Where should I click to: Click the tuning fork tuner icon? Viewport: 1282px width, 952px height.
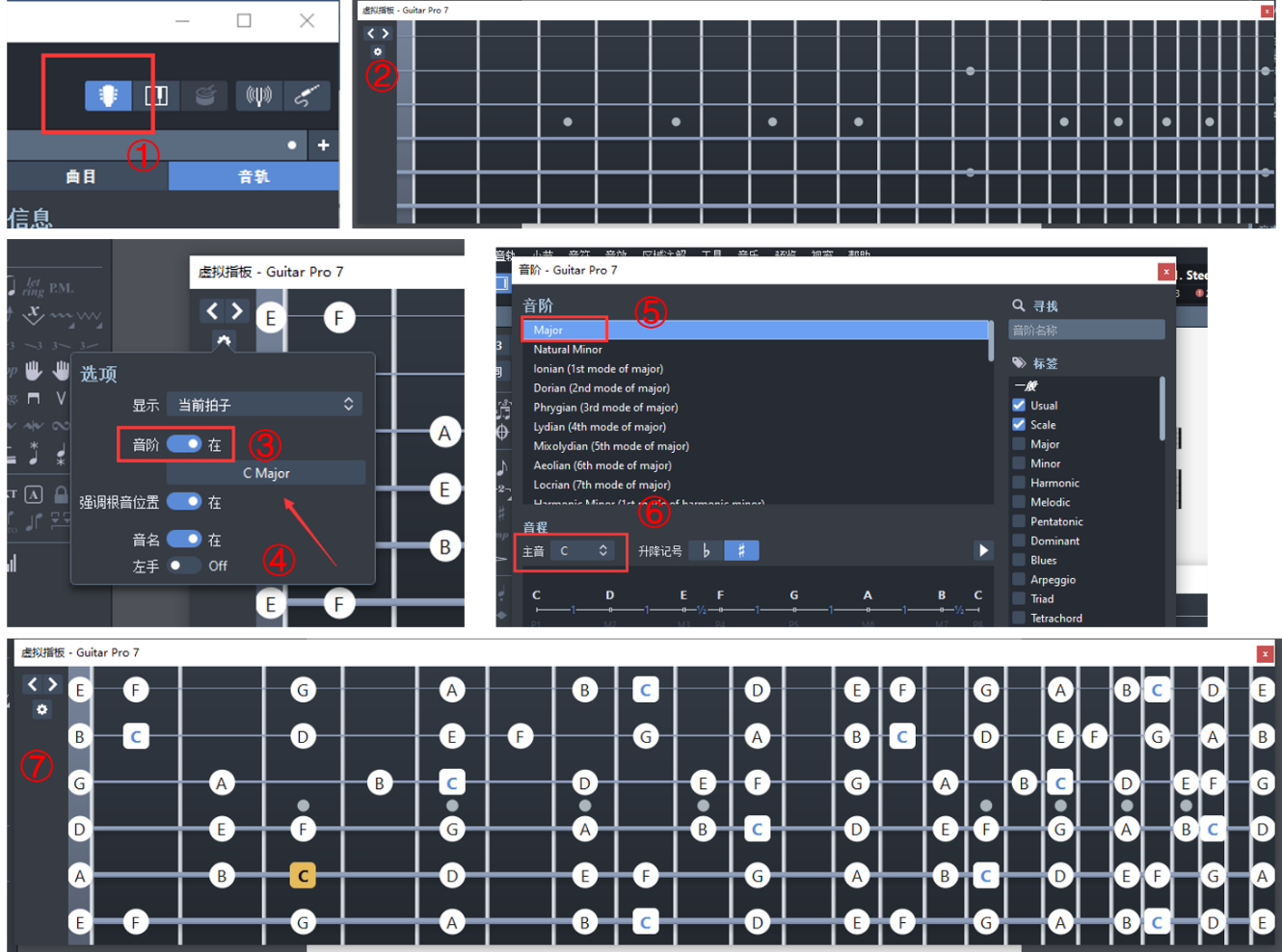258,95
